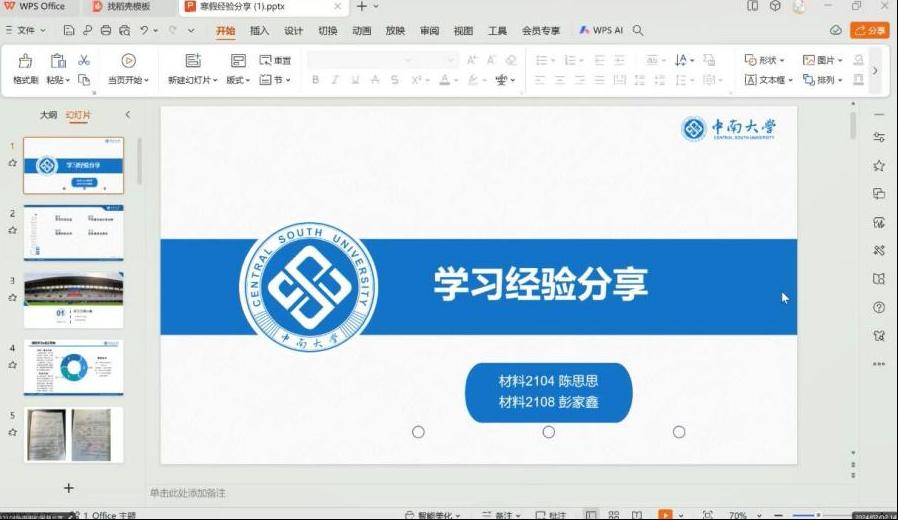Toggle the star mark beside slide 1
The image size is (898, 520).
coord(13,162)
